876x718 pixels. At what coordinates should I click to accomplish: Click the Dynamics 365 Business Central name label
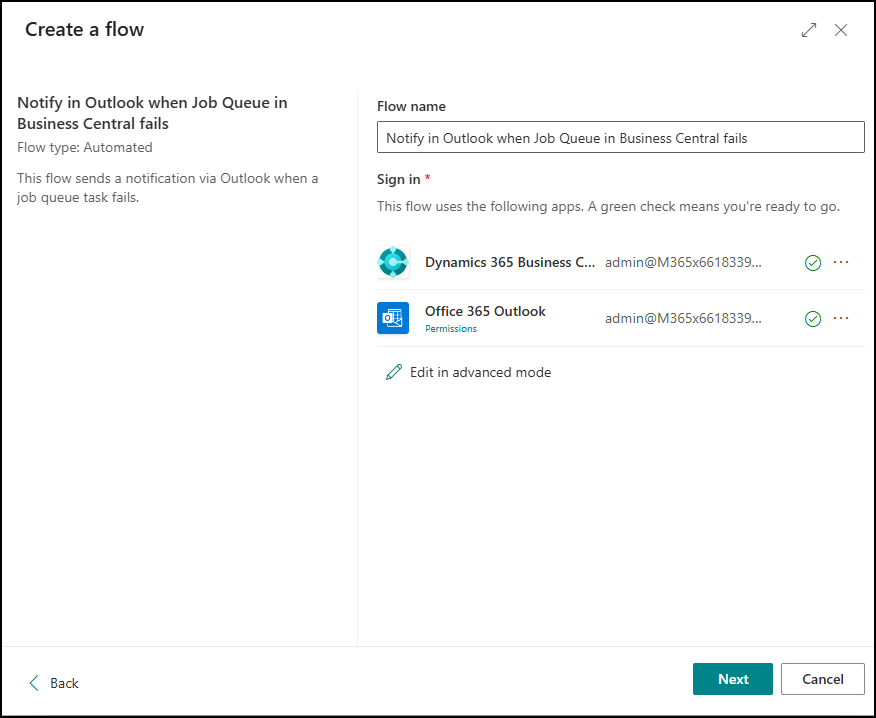(x=510, y=262)
